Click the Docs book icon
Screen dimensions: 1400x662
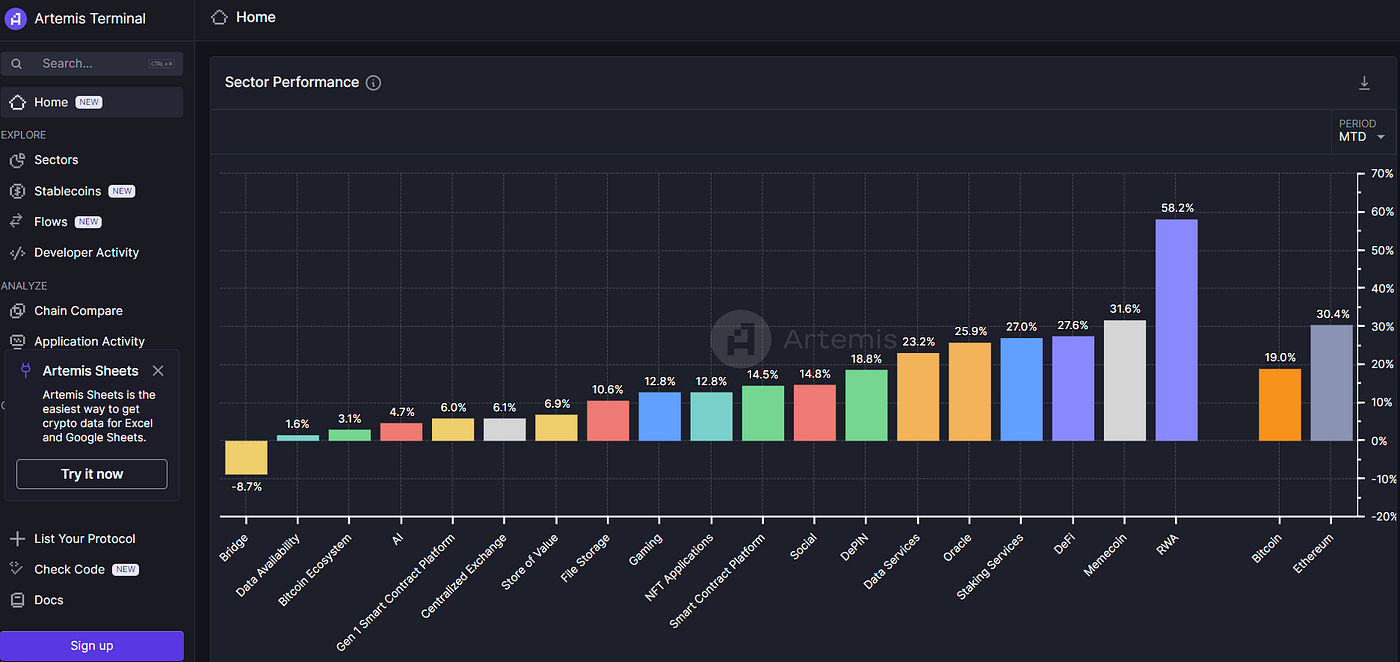pyautogui.click(x=17, y=600)
